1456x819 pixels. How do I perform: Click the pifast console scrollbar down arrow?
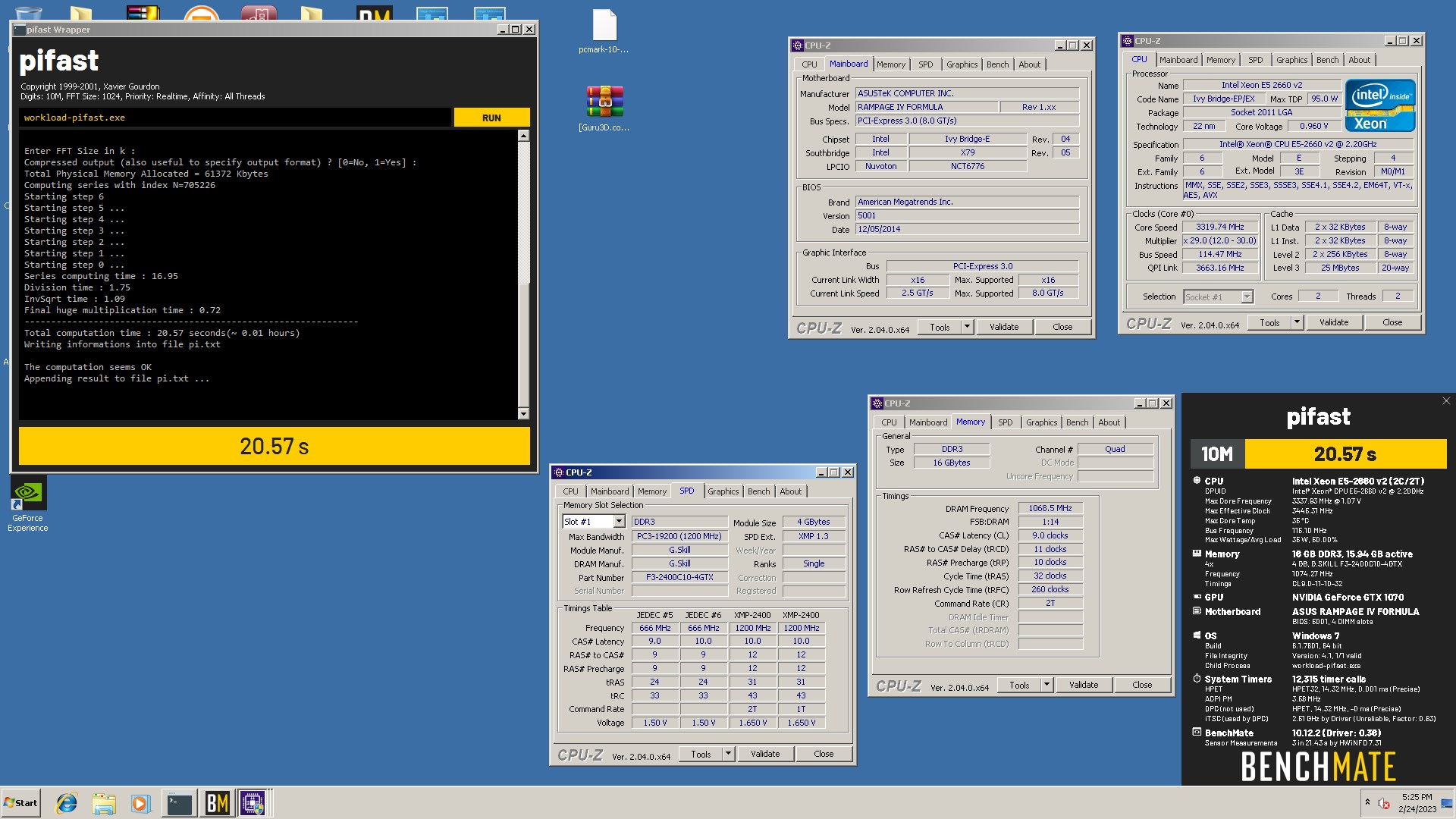pos(523,413)
